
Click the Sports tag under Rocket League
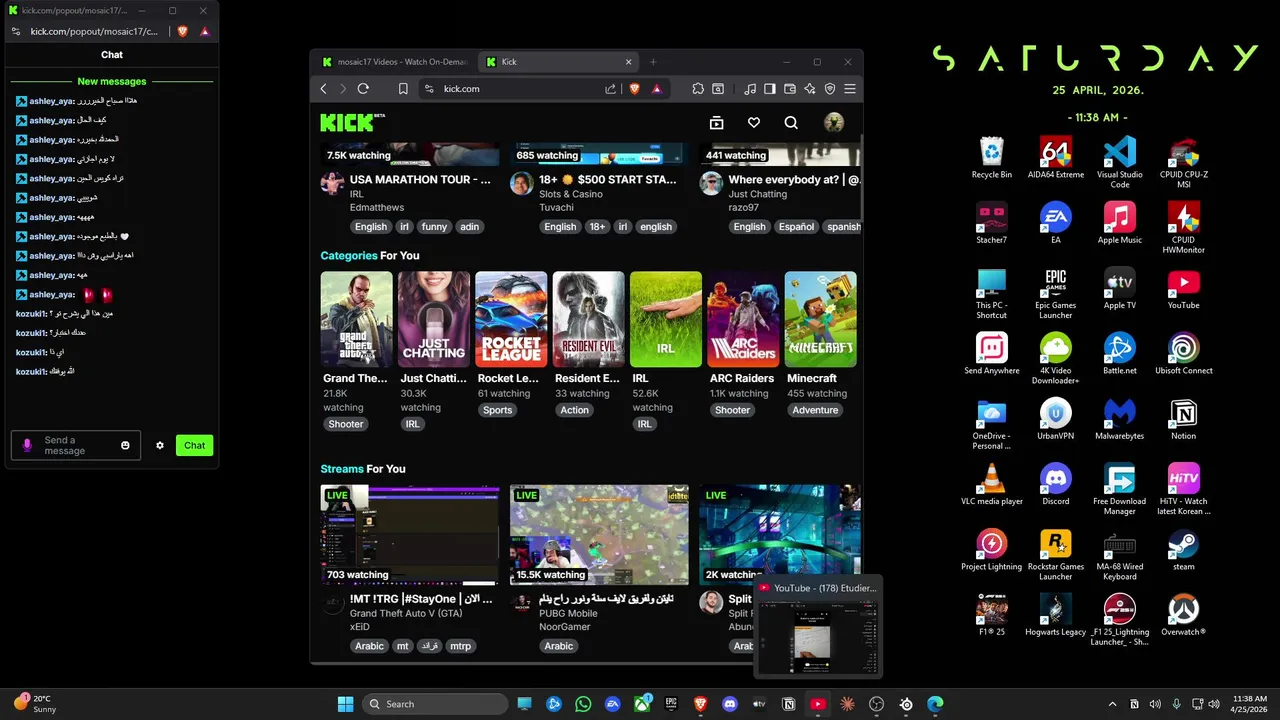click(497, 410)
